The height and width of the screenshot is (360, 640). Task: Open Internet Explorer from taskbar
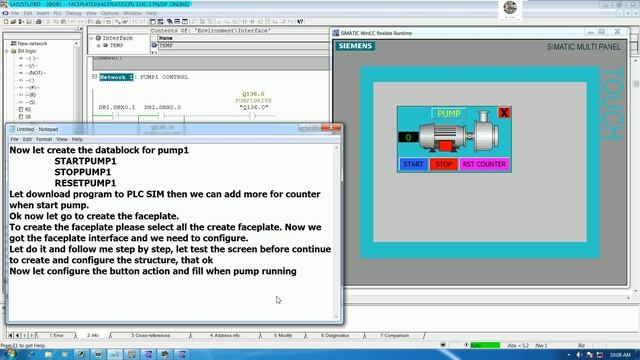[31, 354]
